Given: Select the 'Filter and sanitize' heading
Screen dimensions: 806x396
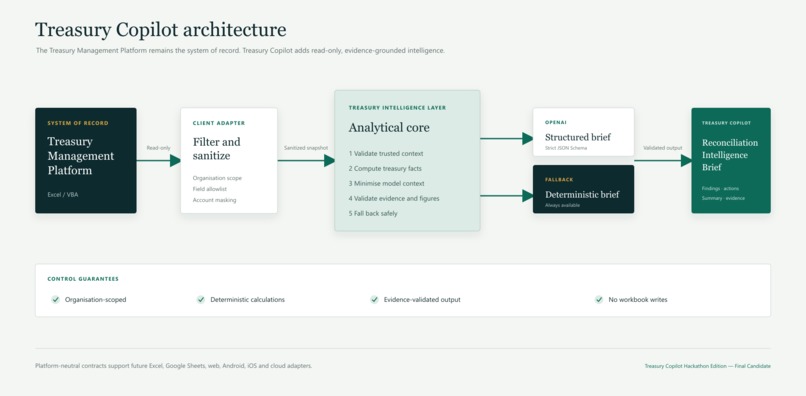Looking at the screenshot, I should pos(216,149).
